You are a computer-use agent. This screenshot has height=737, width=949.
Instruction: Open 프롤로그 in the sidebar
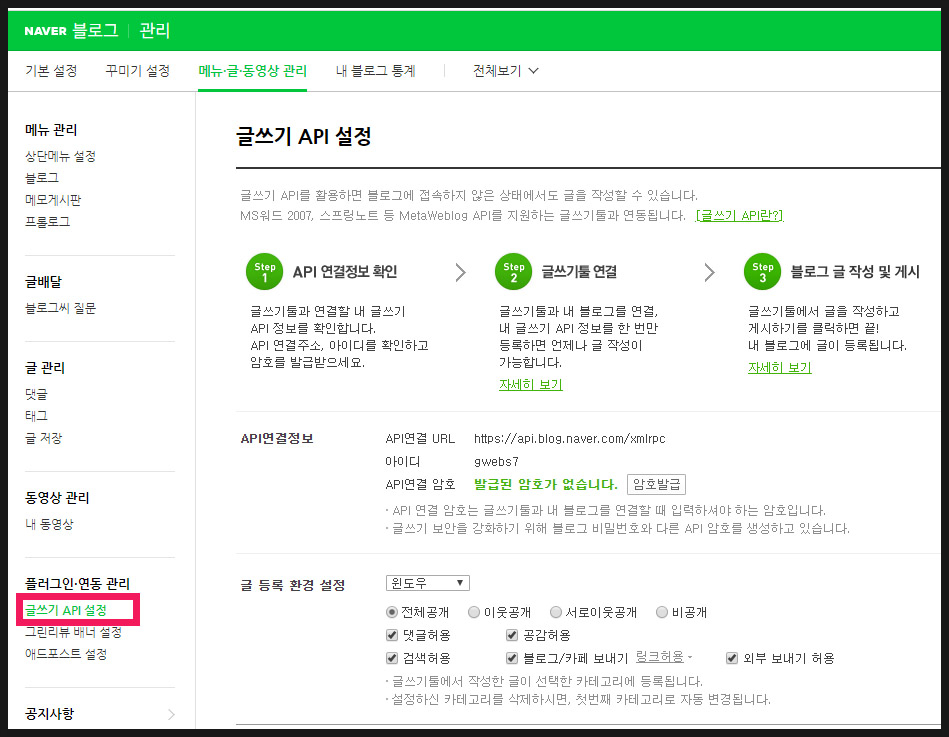pyautogui.click(x=47, y=221)
